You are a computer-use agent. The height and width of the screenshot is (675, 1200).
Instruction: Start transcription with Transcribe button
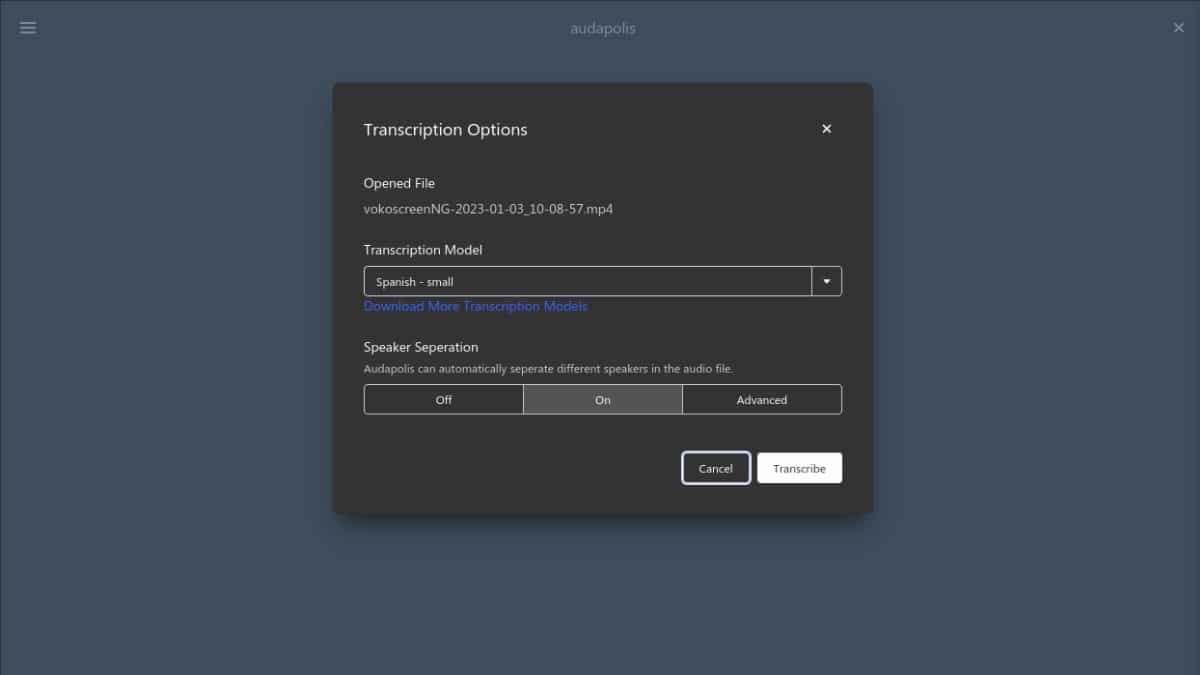click(x=799, y=468)
